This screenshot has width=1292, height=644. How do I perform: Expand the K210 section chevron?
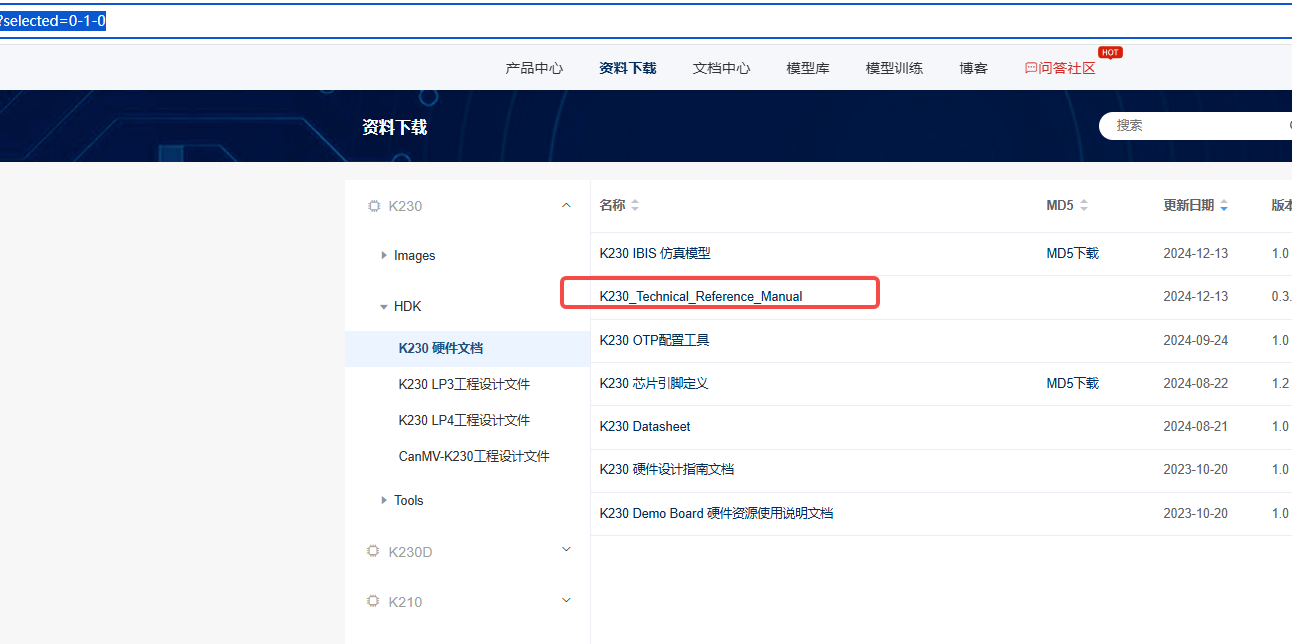point(566,601)
